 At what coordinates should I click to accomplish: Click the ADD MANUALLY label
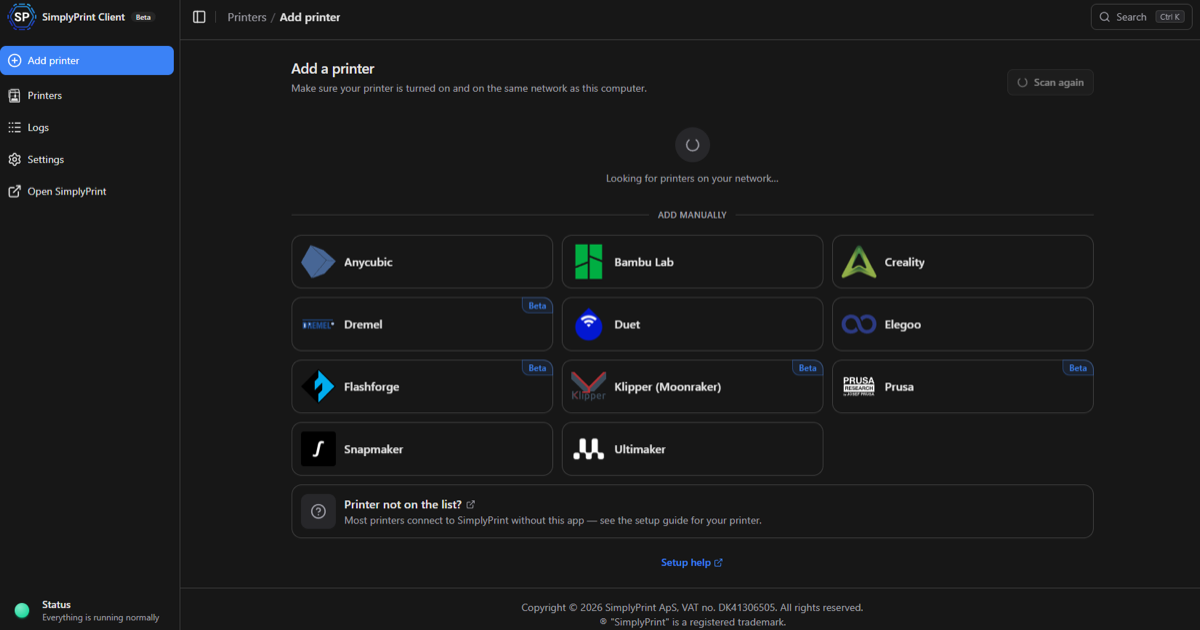[x=692, y=215]
